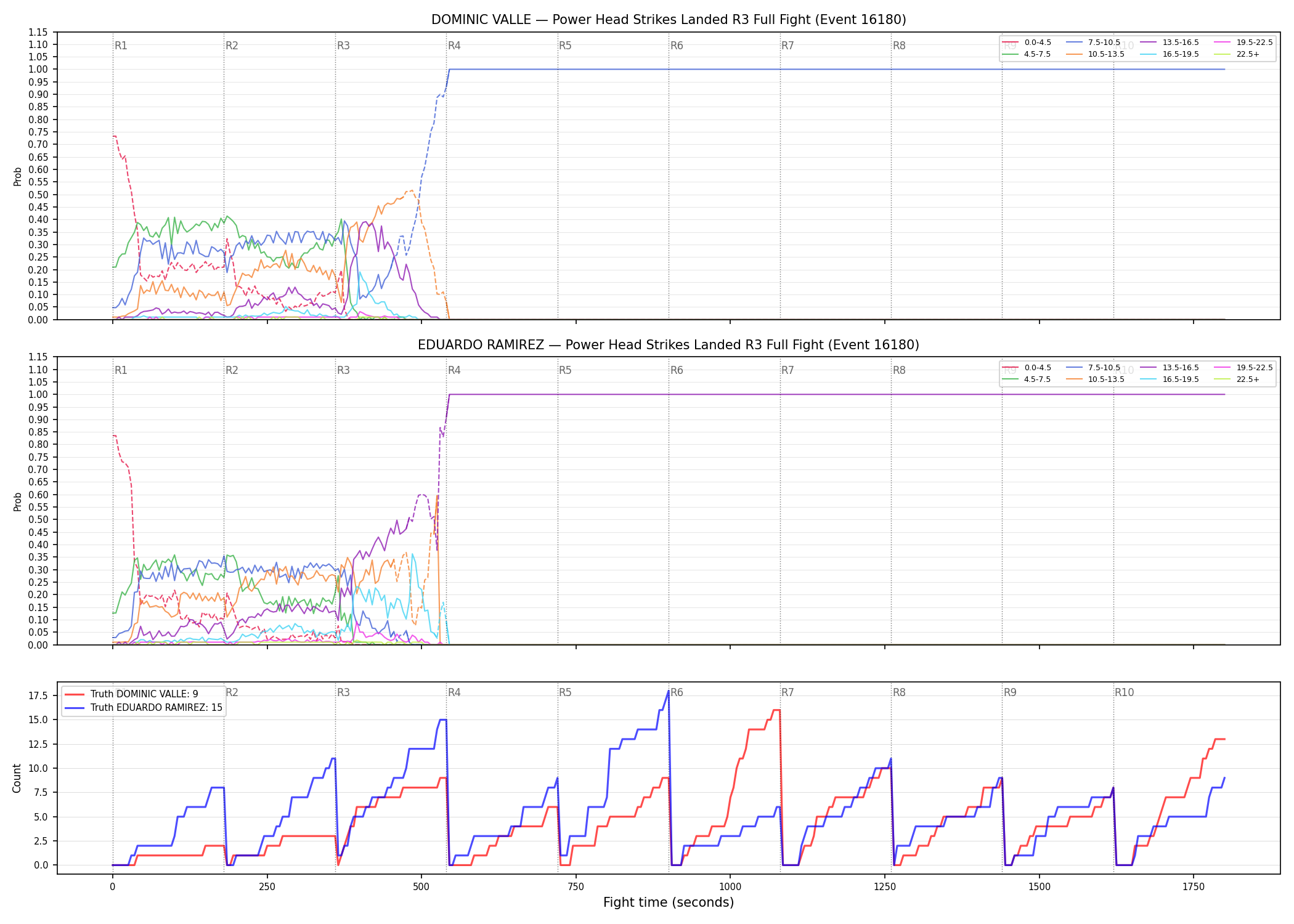Click the R2 round marker in Count chart

232,692
